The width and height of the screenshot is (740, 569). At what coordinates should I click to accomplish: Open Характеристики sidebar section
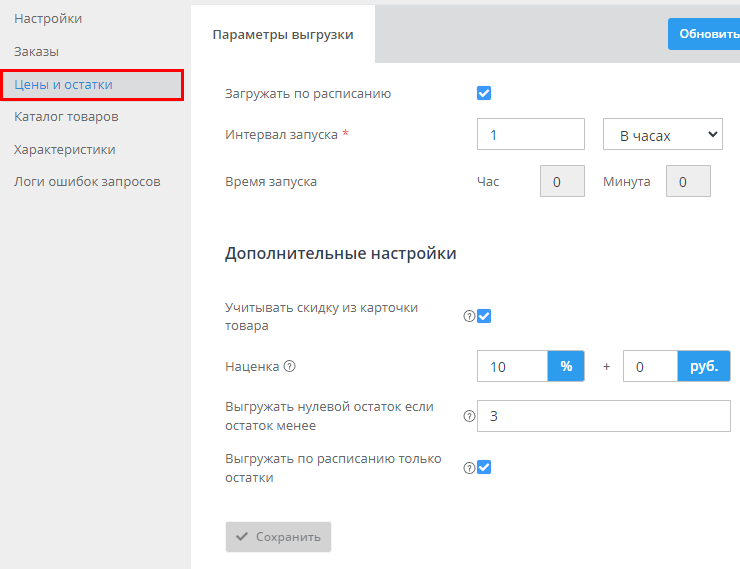tap(64, 150)
